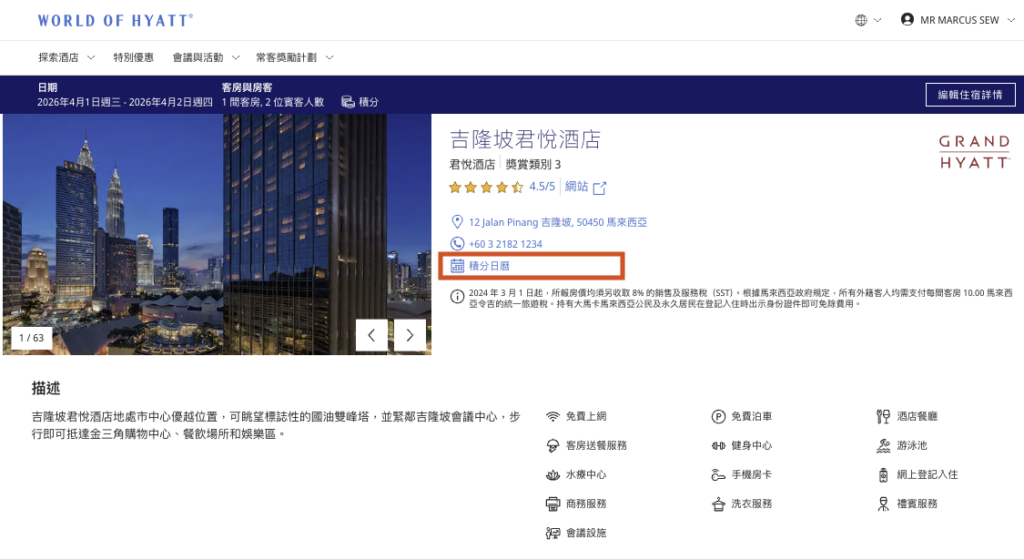Click the 編輯住宿詳情 button
Viewport: 1024px width, 560px height.
970,95
